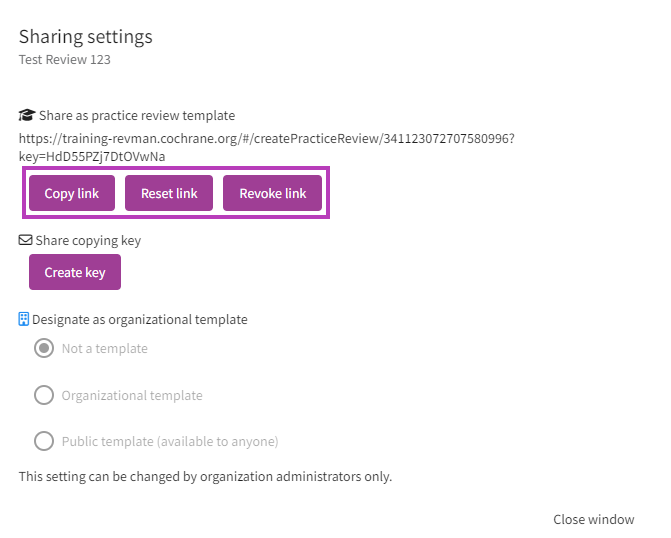Screen dimensions: 671x538
Task: Select the Not a template radio button
Action: tap(44, 349)
